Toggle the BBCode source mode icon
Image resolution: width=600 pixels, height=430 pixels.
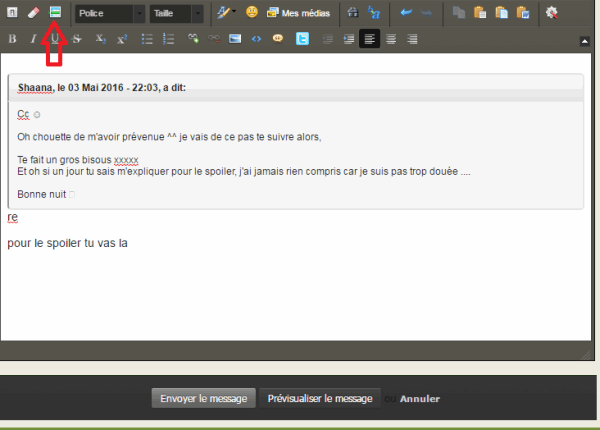click(x=12, y=13)
